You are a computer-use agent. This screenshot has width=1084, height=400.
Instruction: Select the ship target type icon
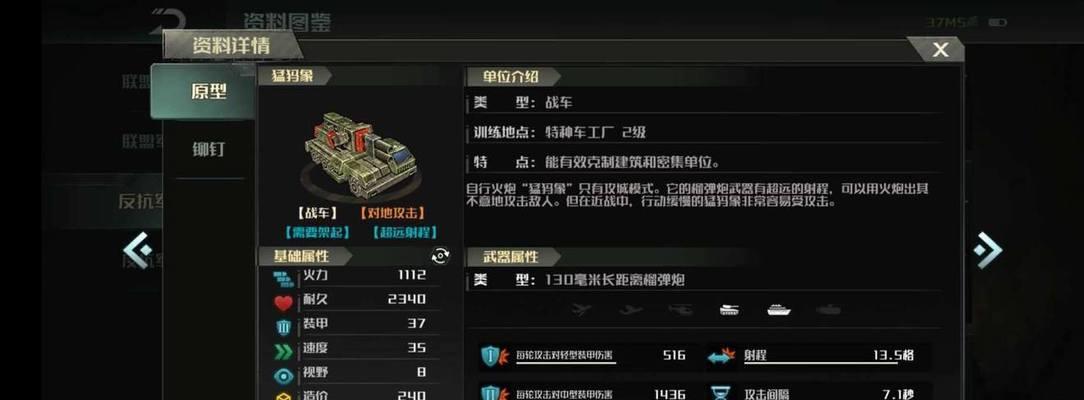point(778,310)
